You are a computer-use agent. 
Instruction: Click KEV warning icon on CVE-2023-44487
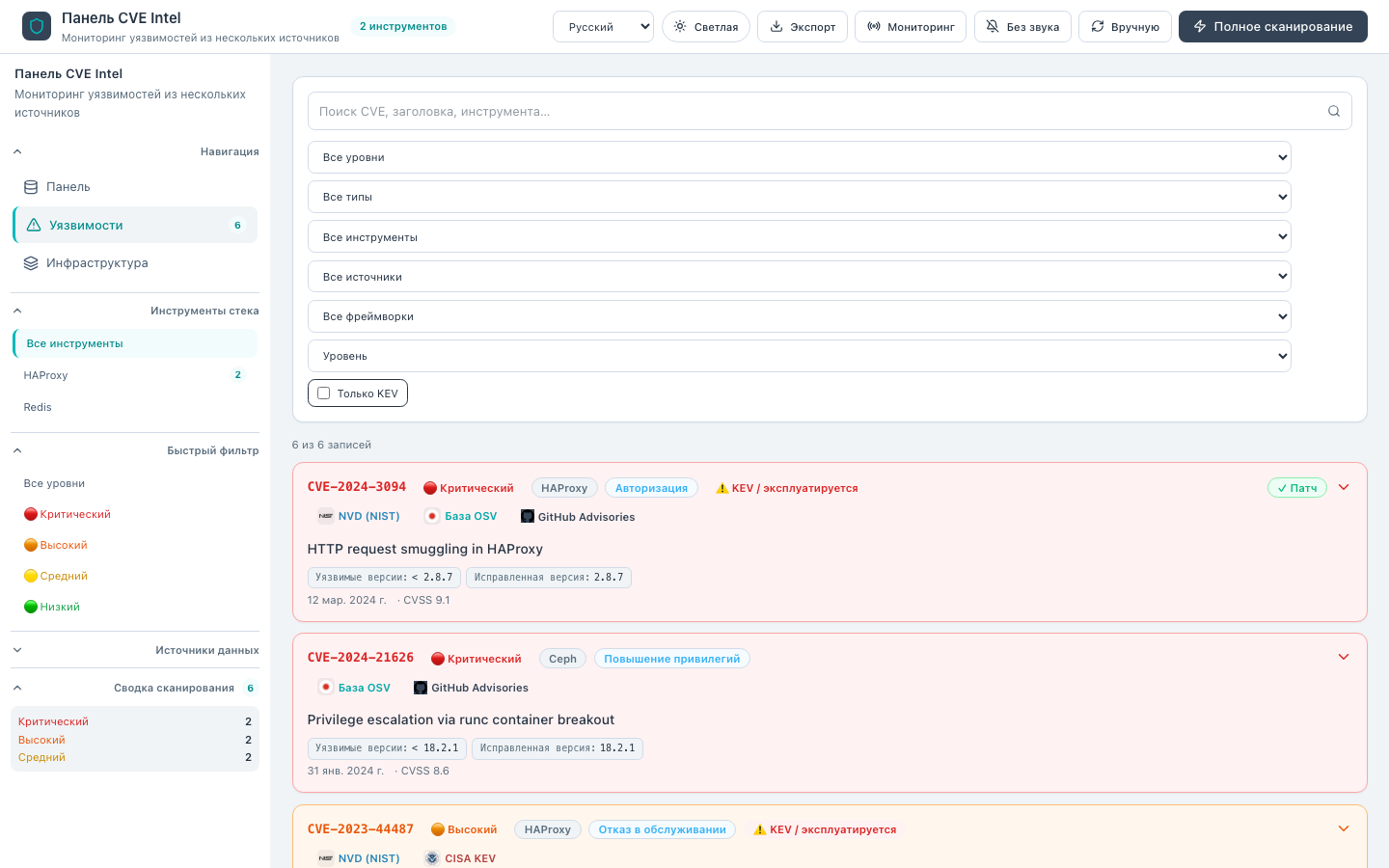click(x=760, y=829)
